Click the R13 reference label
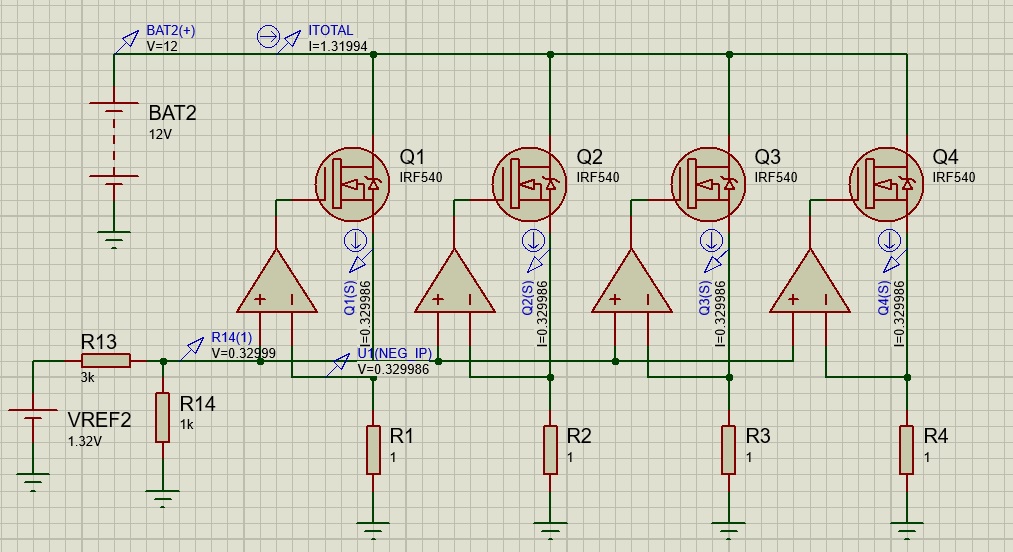The height and width of the screenshot is (552, 1013). pyautogui.click(x=99, y=342)
